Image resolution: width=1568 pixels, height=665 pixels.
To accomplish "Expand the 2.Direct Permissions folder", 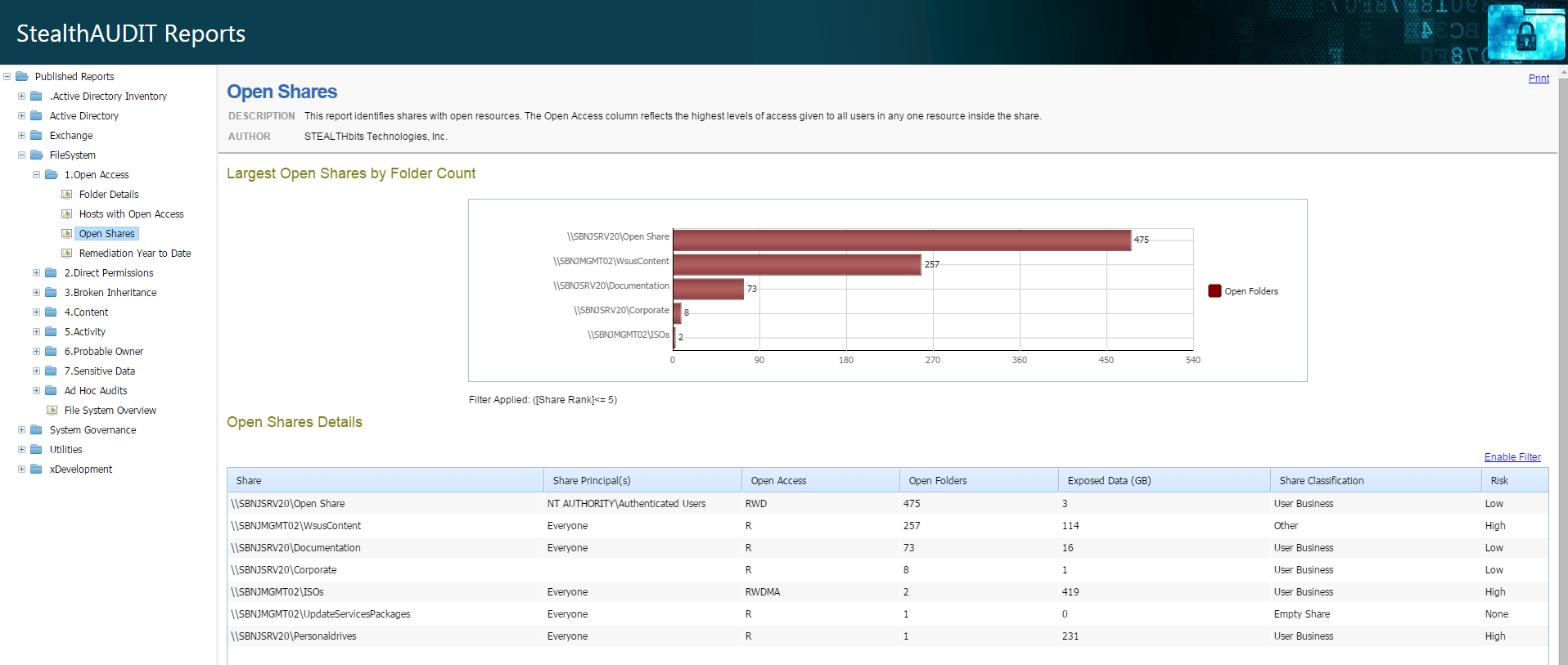I will [x=36, y=273].
